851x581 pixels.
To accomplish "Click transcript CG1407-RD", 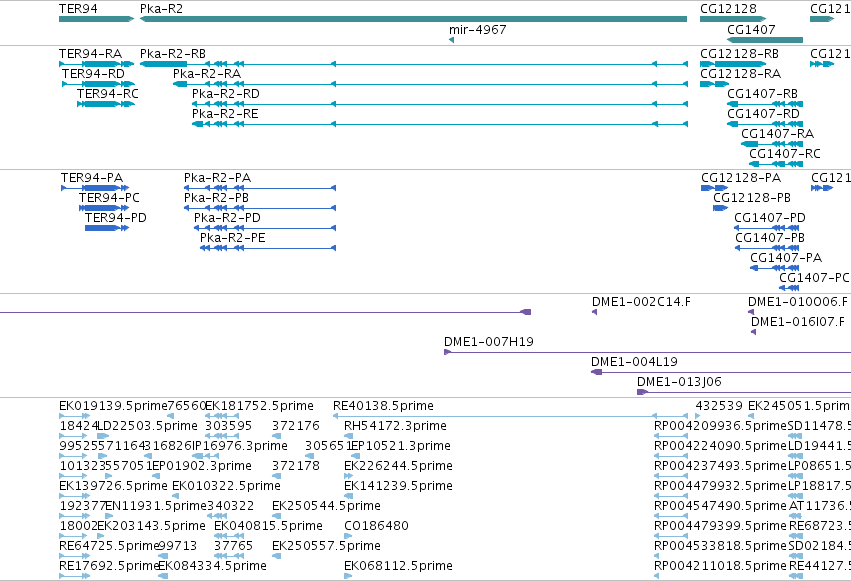I will pos(765,124).
